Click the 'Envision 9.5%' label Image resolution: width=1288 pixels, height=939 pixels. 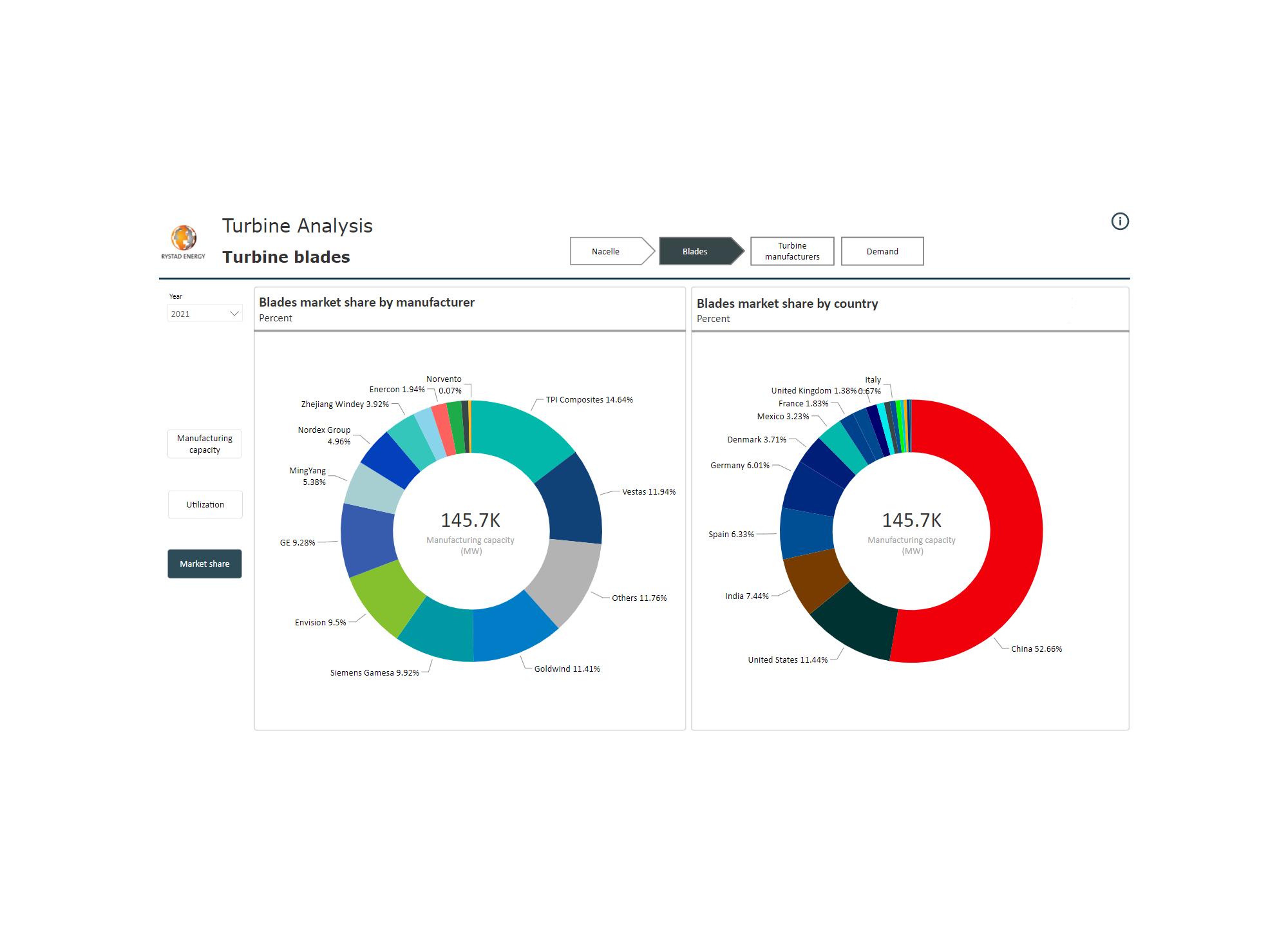(321, 623)
